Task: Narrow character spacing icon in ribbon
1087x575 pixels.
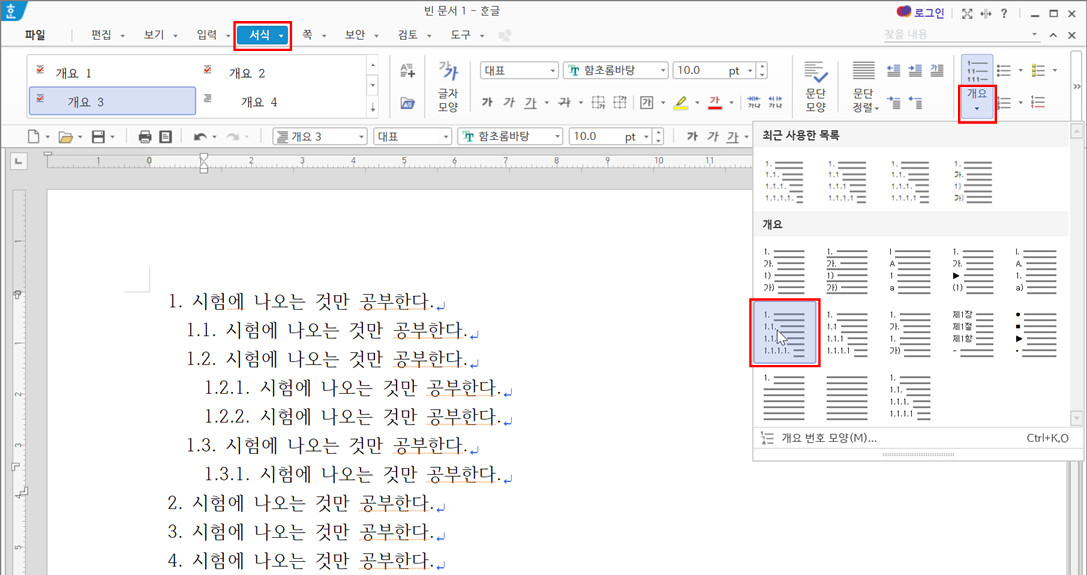Action: pyautogui.click(x=754, y=103)
